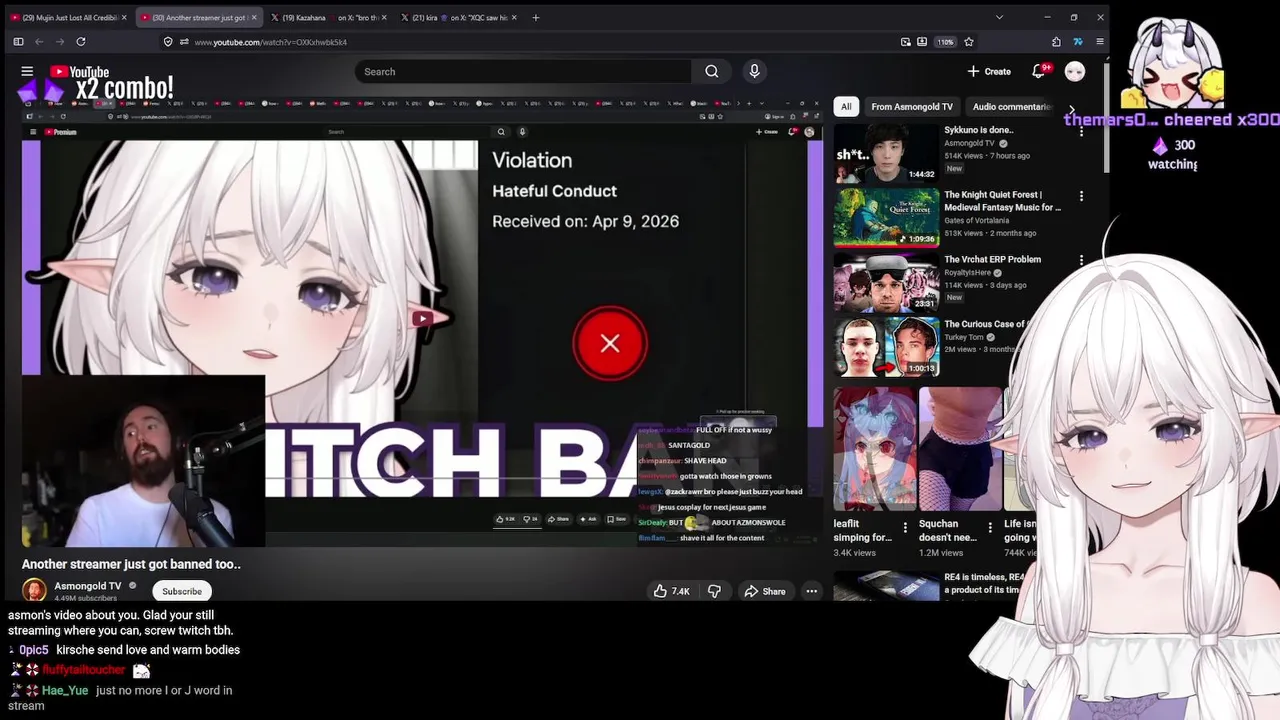Open the account avatar menu
Screen dimensions: 1280x720
tap(1075, 71)
